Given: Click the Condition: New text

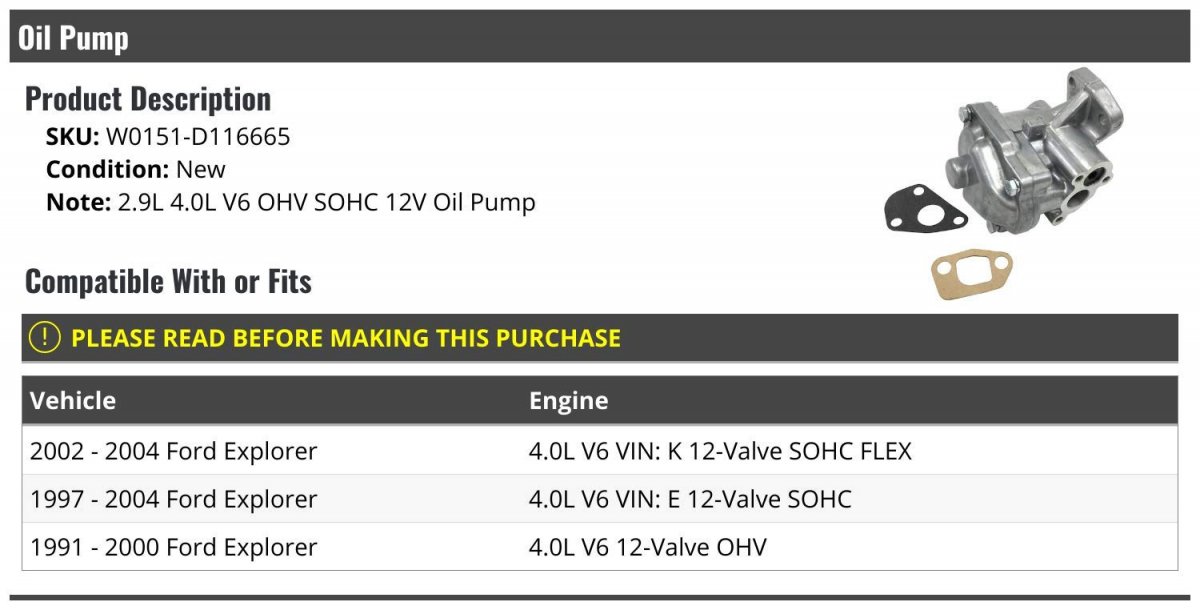Looking at the screenshot, I should pyautogui.click(x=136, y=169).
